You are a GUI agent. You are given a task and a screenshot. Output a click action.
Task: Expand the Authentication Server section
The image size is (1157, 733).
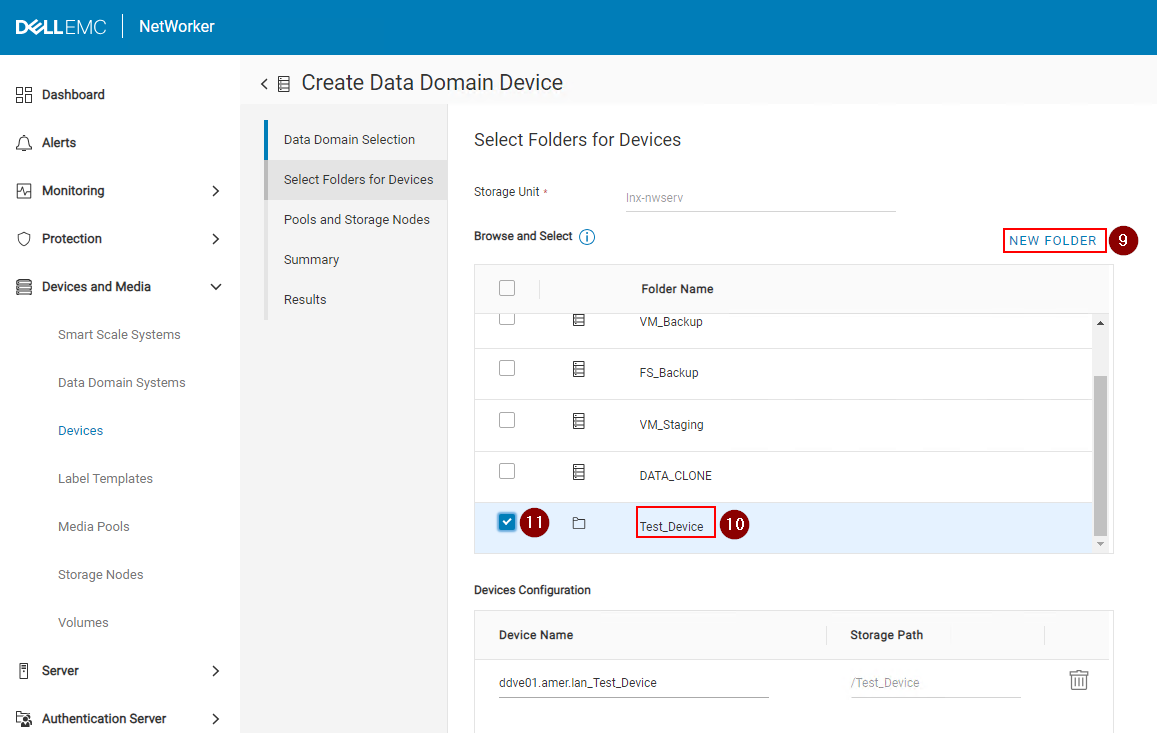pos(216,718)
